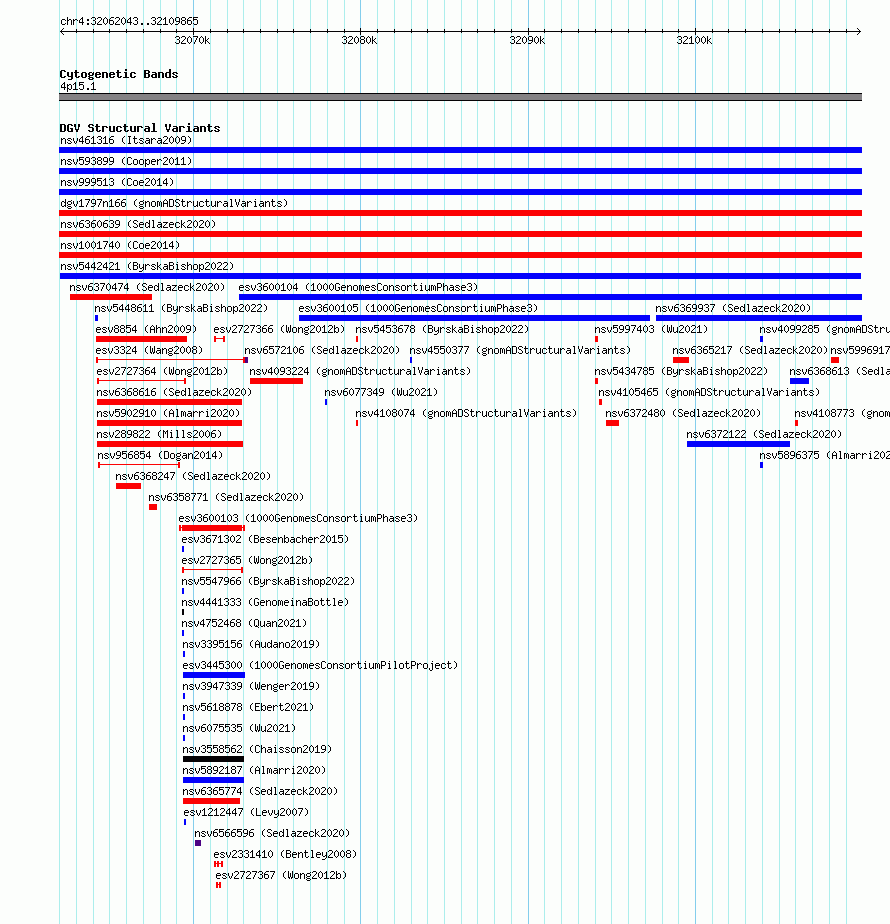The image size is (890, 924).
Task: Click dgv1797n166 (gnomADStructuralVariants) label
Action: pos(174,203)
